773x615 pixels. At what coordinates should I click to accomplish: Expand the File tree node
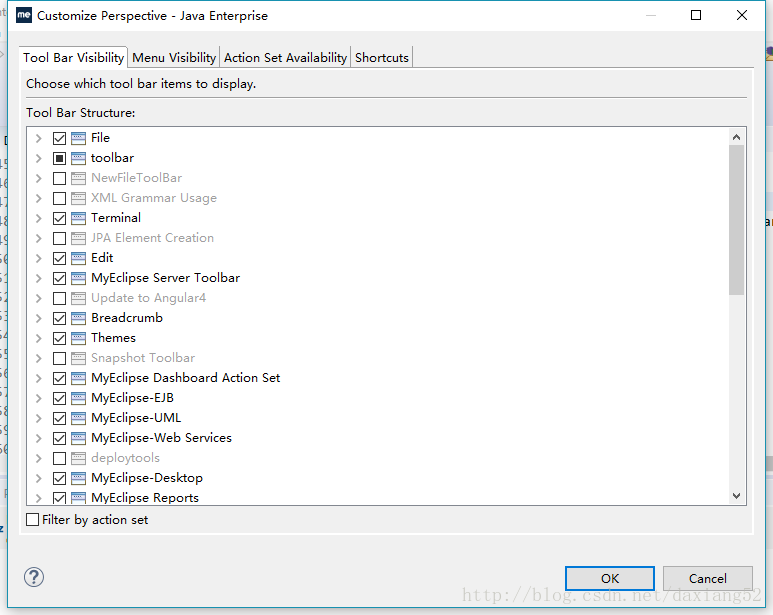tap(38, 138)
